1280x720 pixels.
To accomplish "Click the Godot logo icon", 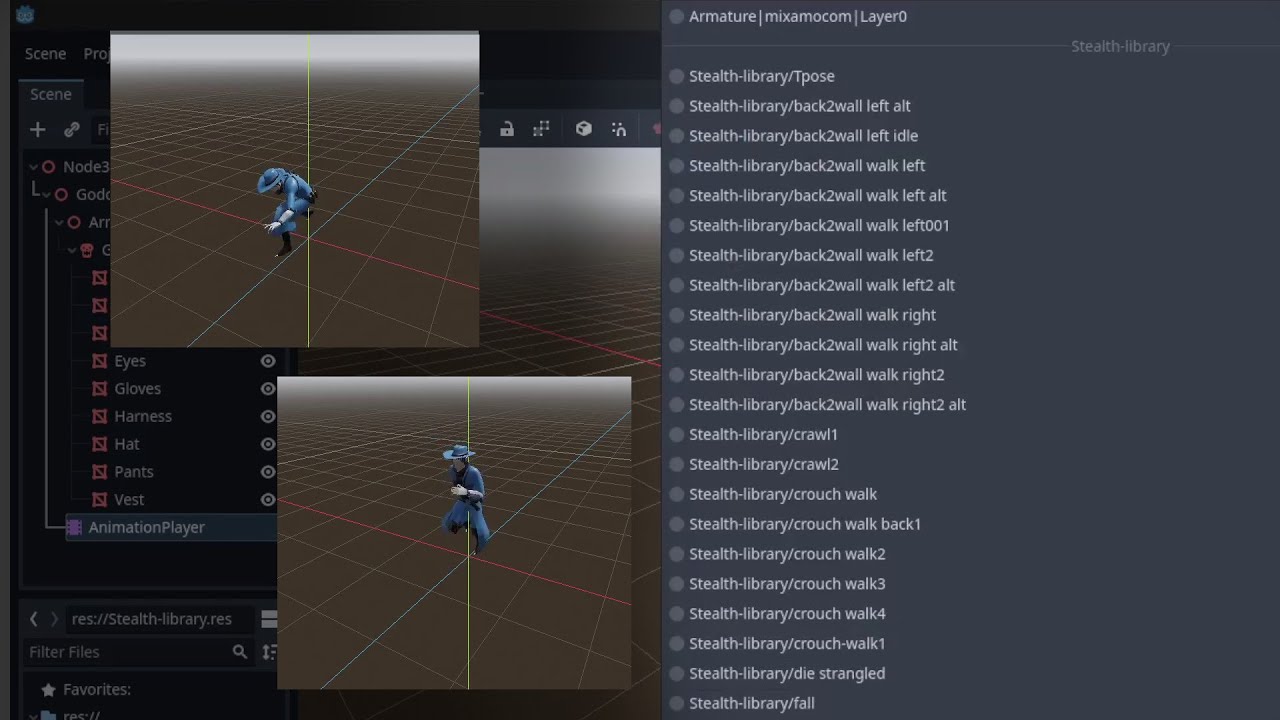I will point(26,14).
